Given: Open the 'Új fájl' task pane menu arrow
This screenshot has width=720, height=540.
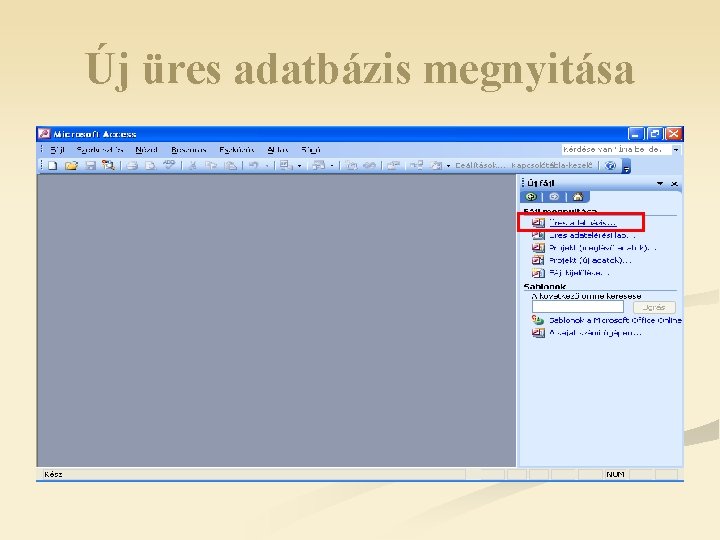Looking at the screenshot, I should coord(660,183).
